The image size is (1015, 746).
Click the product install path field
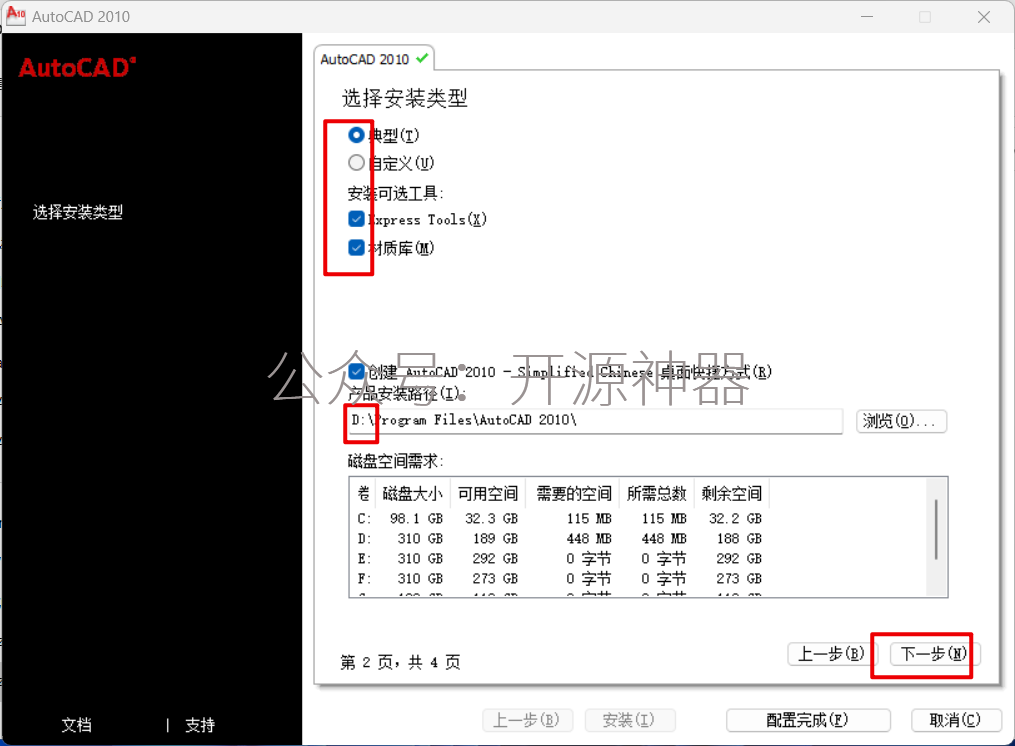point(594,420)
